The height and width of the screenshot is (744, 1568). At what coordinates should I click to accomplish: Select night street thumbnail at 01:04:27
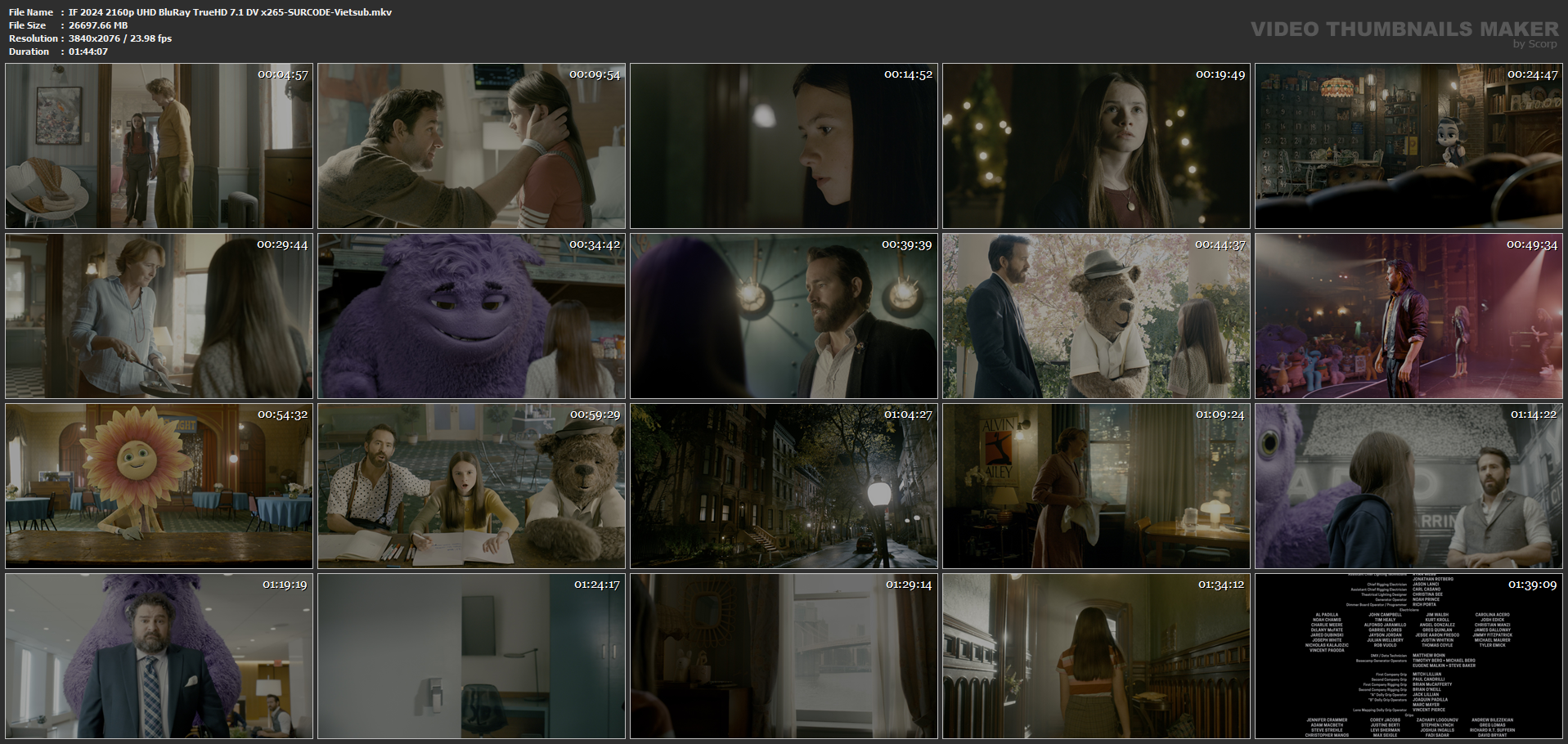click(784, 486)
